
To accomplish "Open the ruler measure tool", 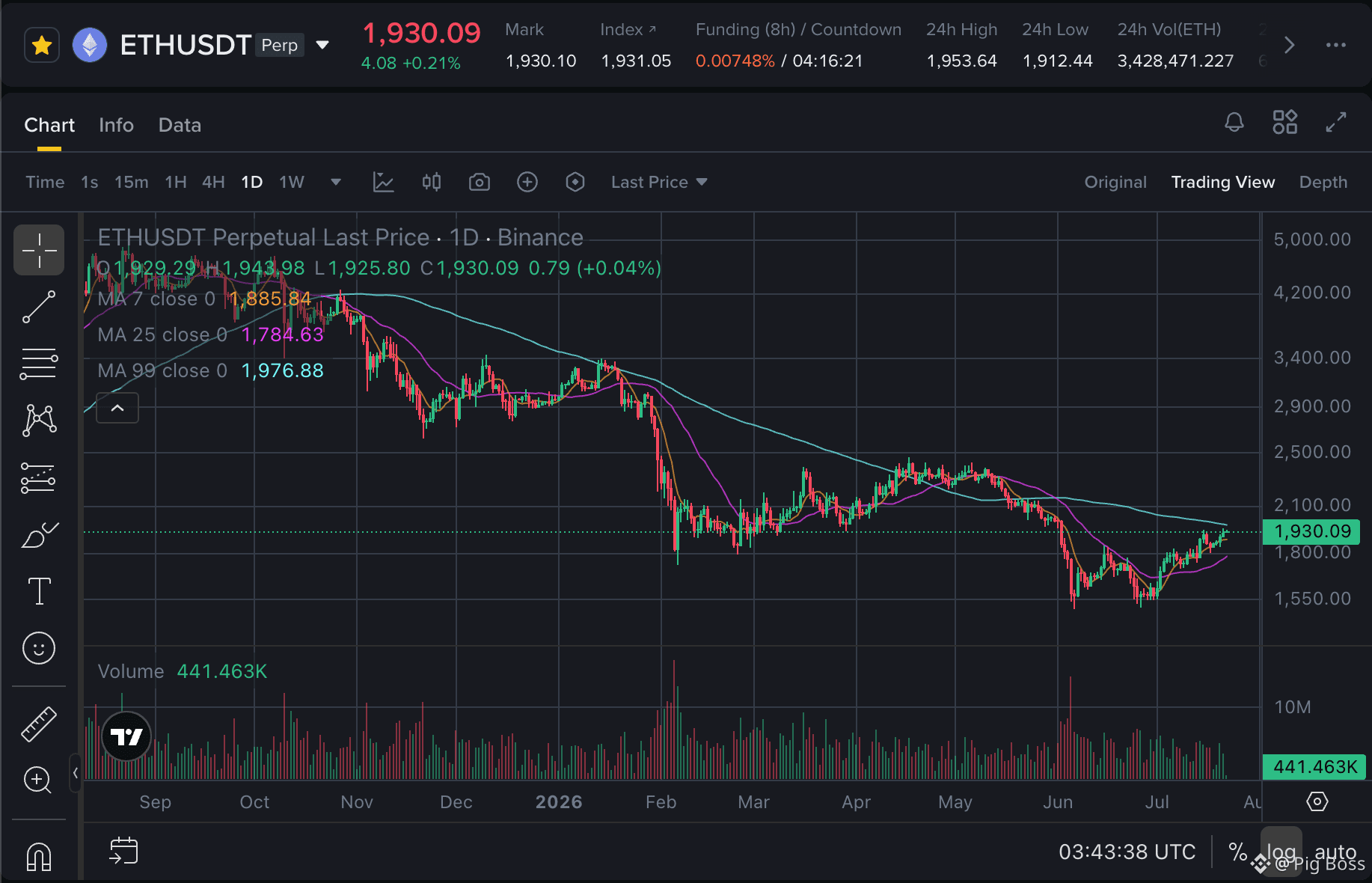I will click(39, 724).
